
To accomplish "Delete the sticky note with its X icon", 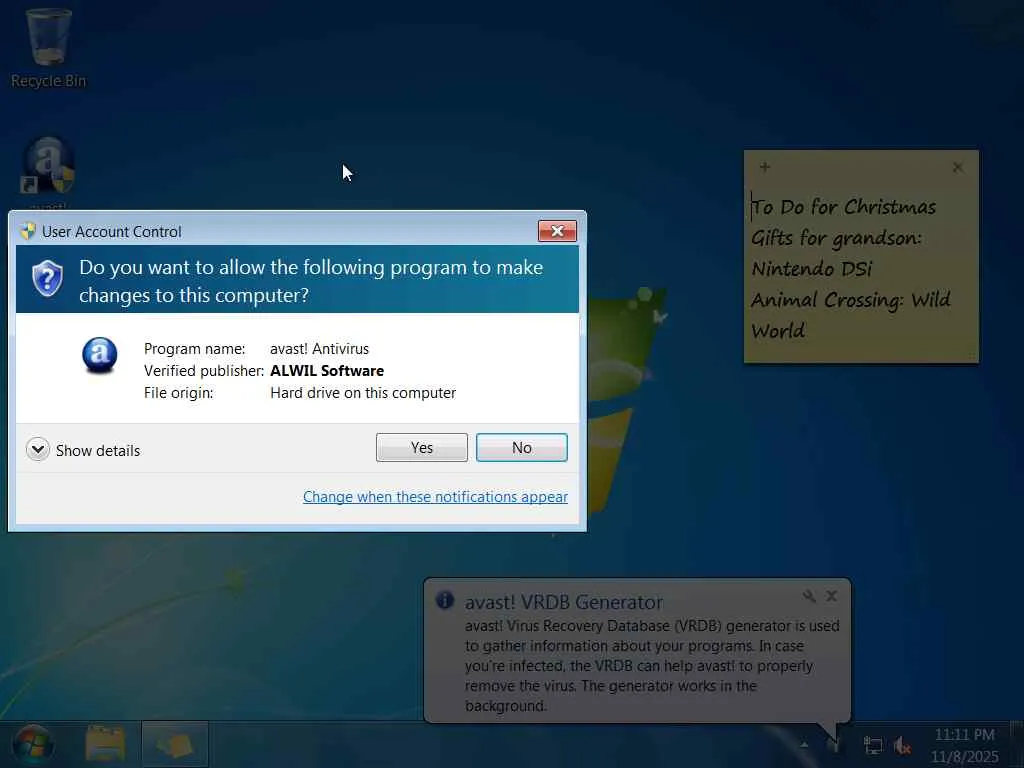I will point(957,168).
